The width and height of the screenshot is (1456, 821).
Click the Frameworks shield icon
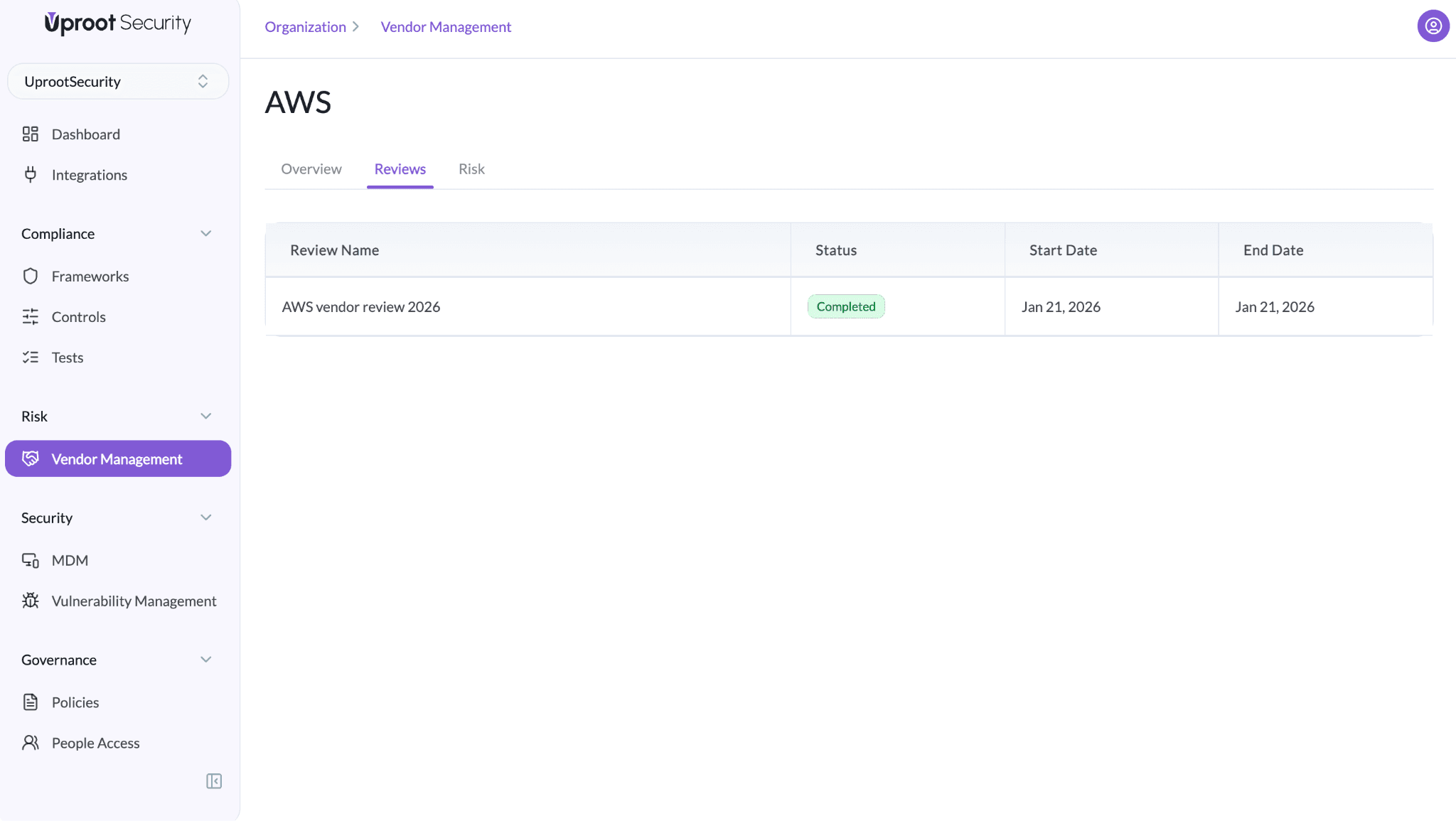[30, 277]
